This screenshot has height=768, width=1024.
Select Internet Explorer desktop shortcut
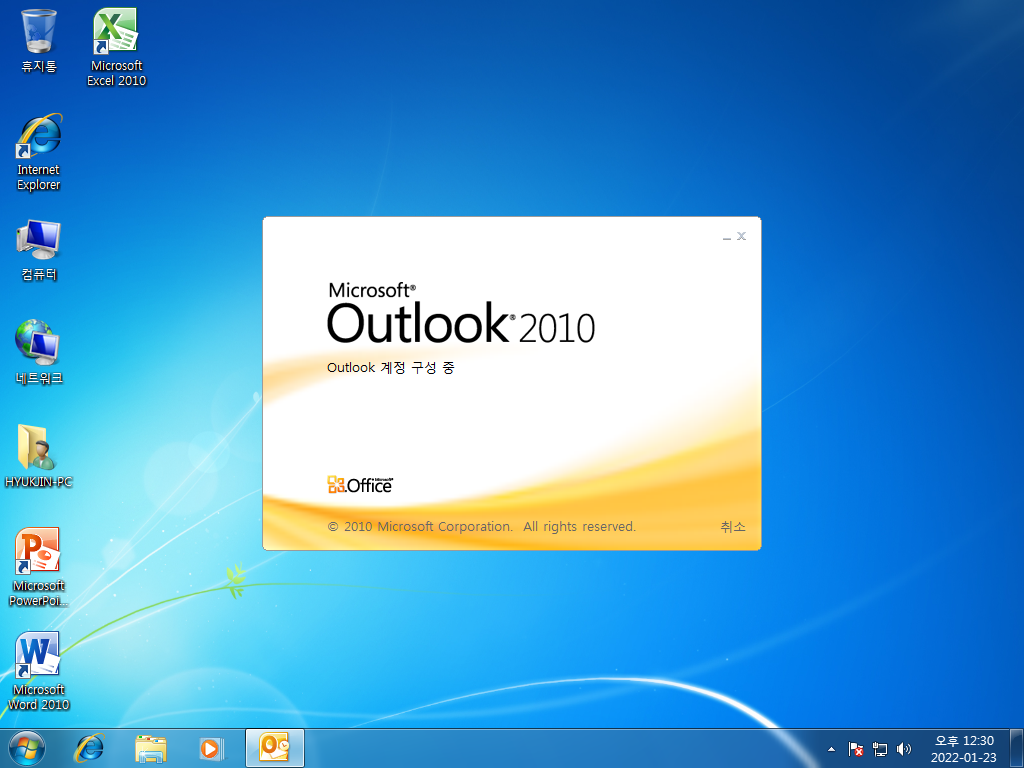coord(39,152)
